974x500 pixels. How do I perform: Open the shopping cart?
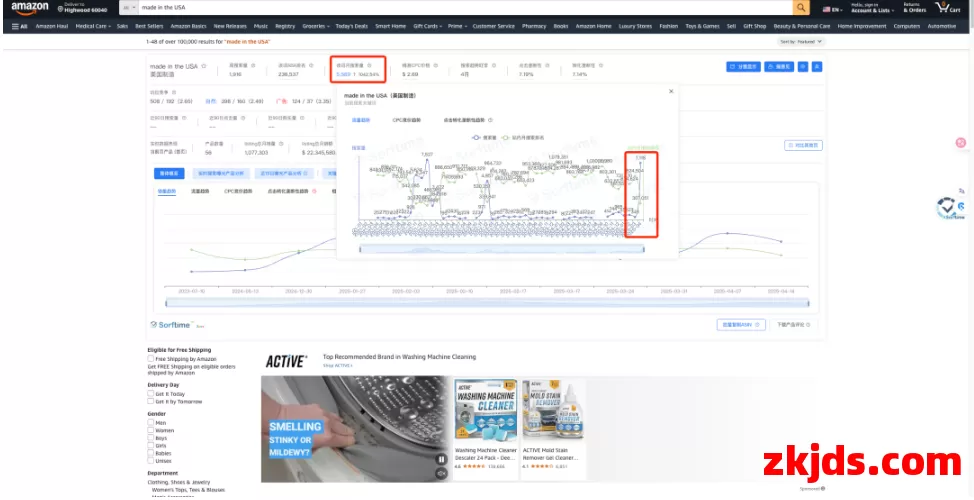947,8
